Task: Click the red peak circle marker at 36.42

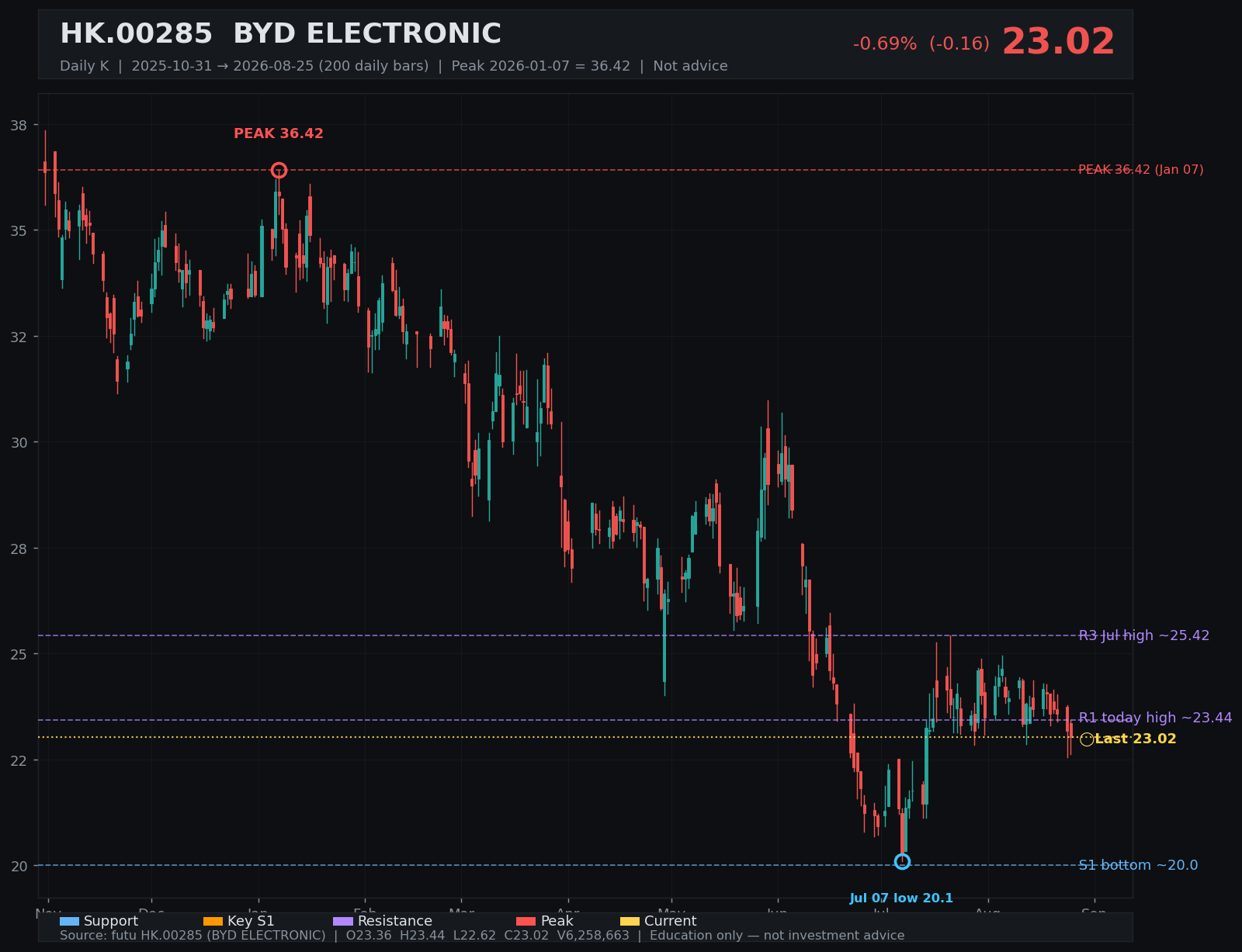Action: click(279, 170)
